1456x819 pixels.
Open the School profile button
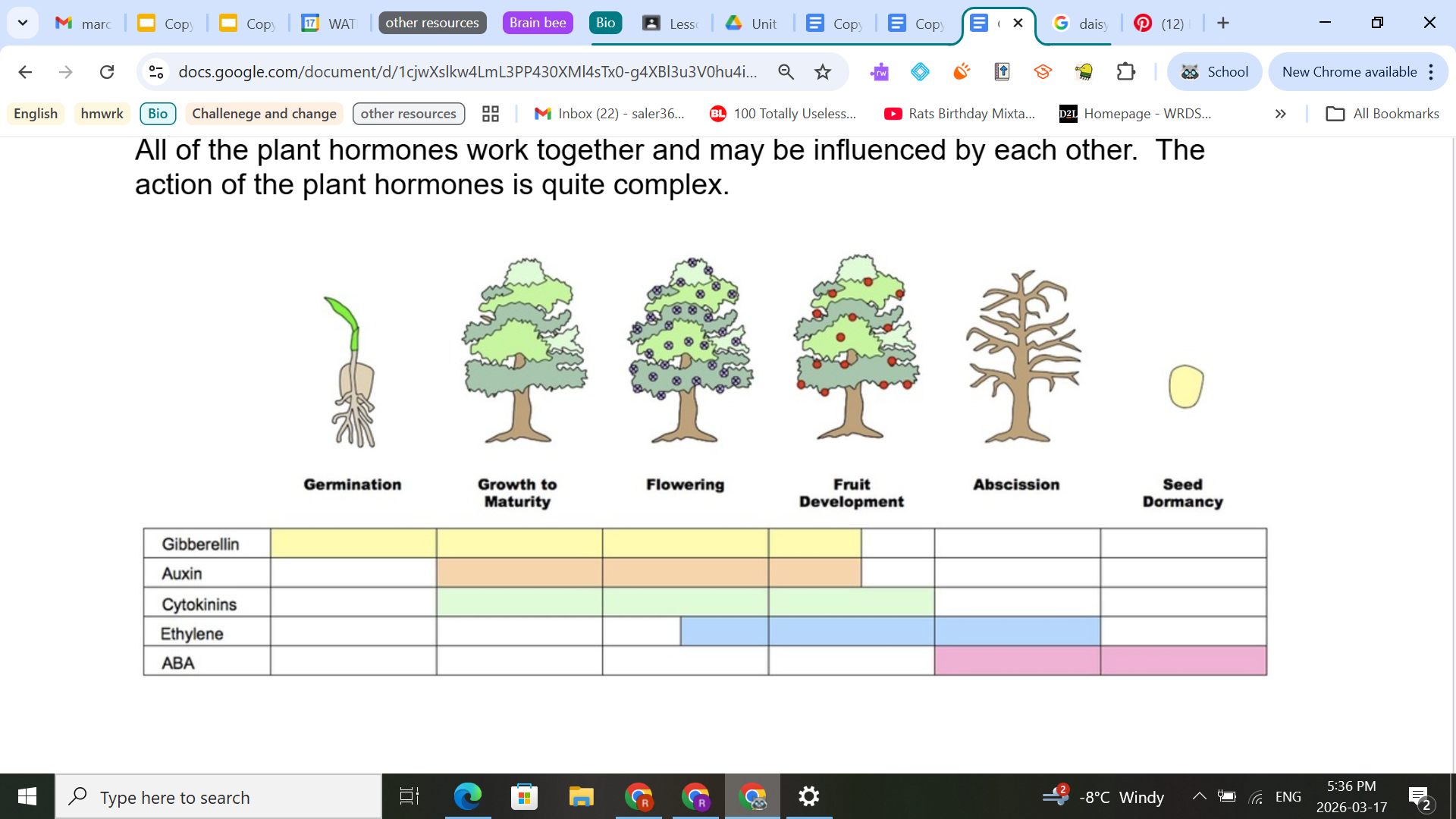1214,72
